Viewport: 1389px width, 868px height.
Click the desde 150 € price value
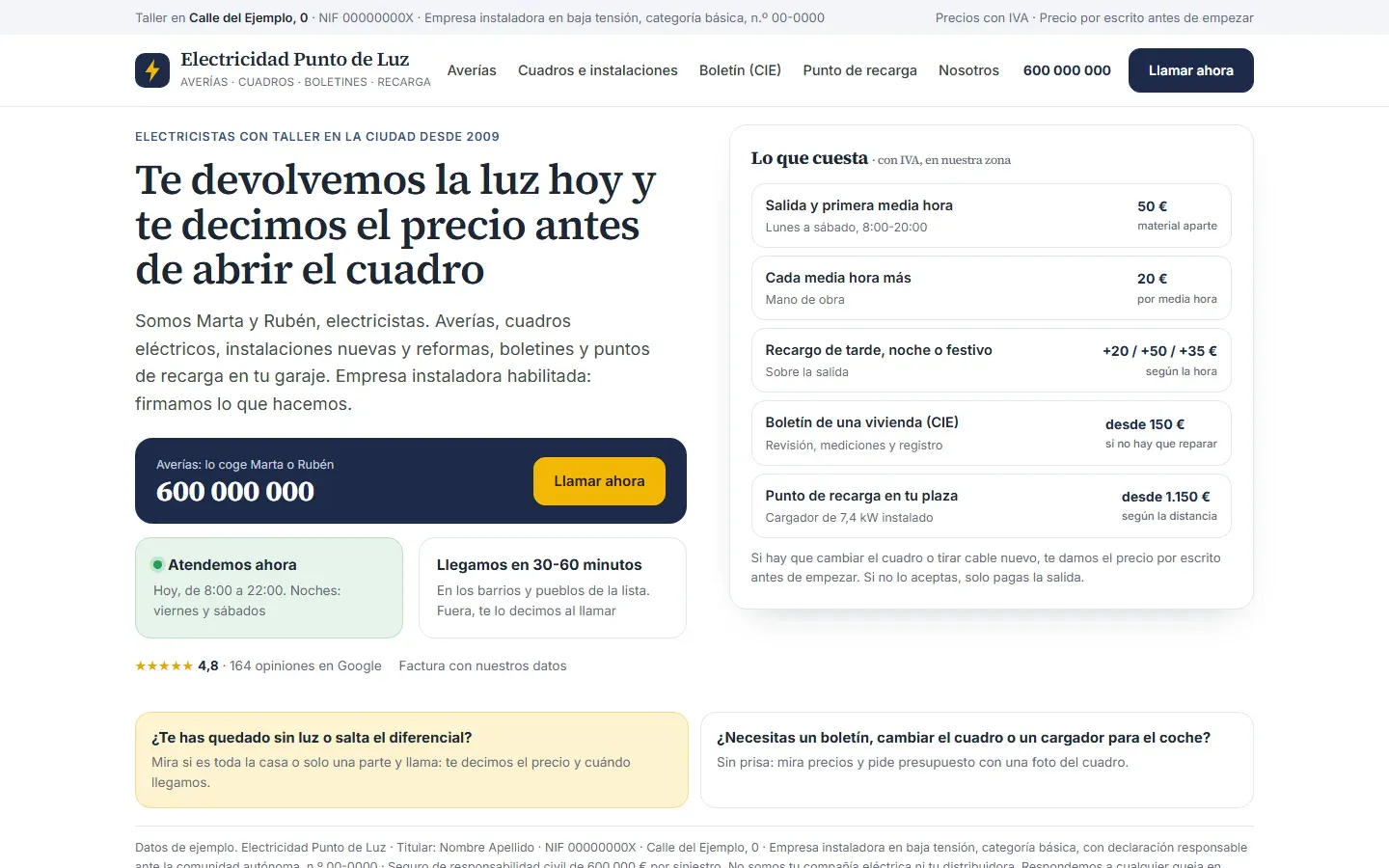(1145, 424)
